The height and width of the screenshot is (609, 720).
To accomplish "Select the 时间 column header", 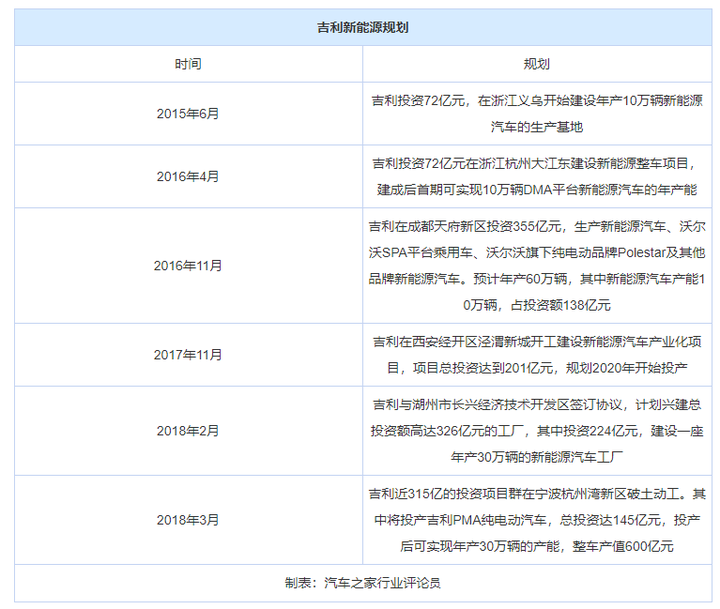I will point(188,64).
